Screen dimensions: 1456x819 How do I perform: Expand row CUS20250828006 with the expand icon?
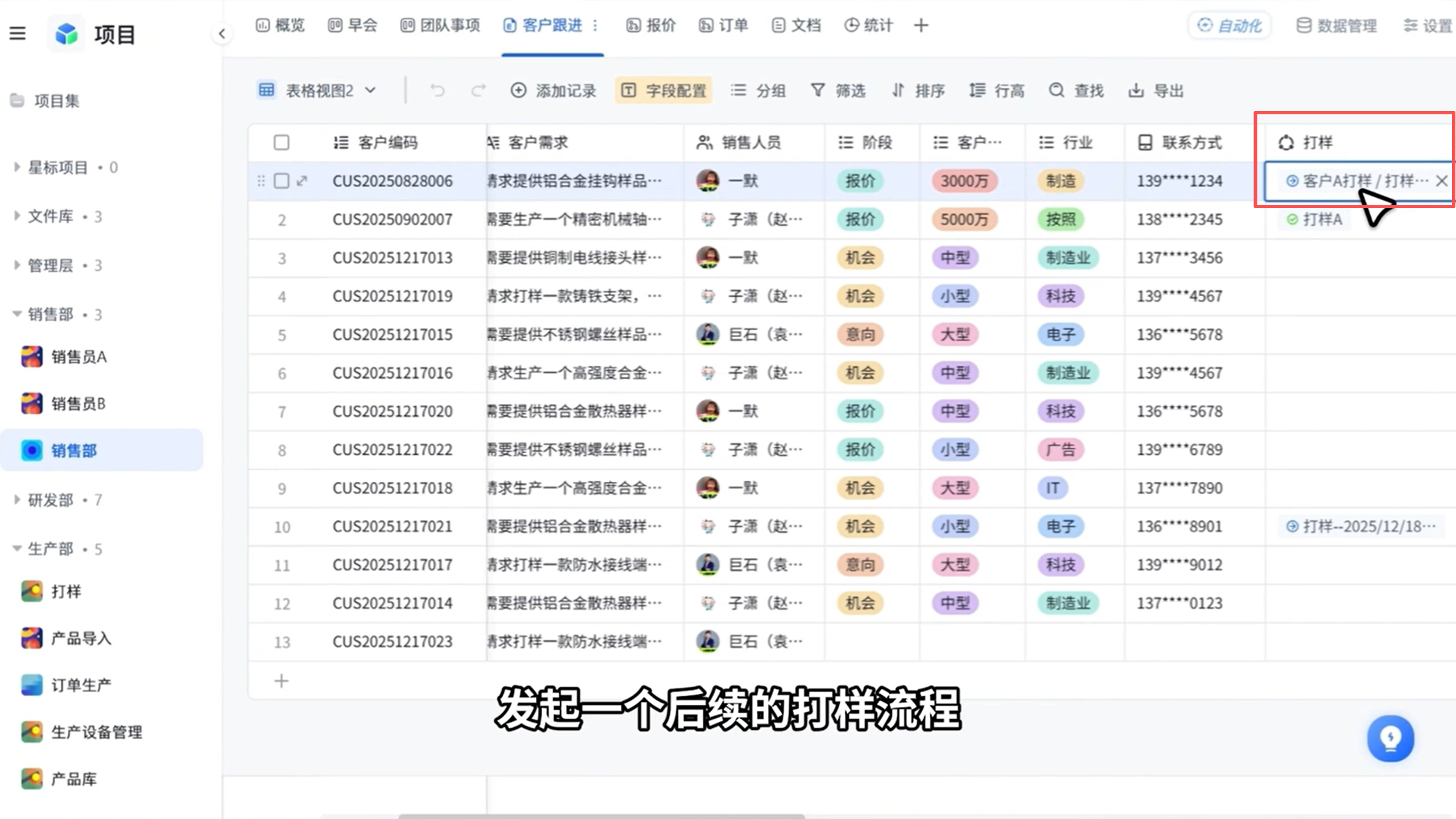302,181
